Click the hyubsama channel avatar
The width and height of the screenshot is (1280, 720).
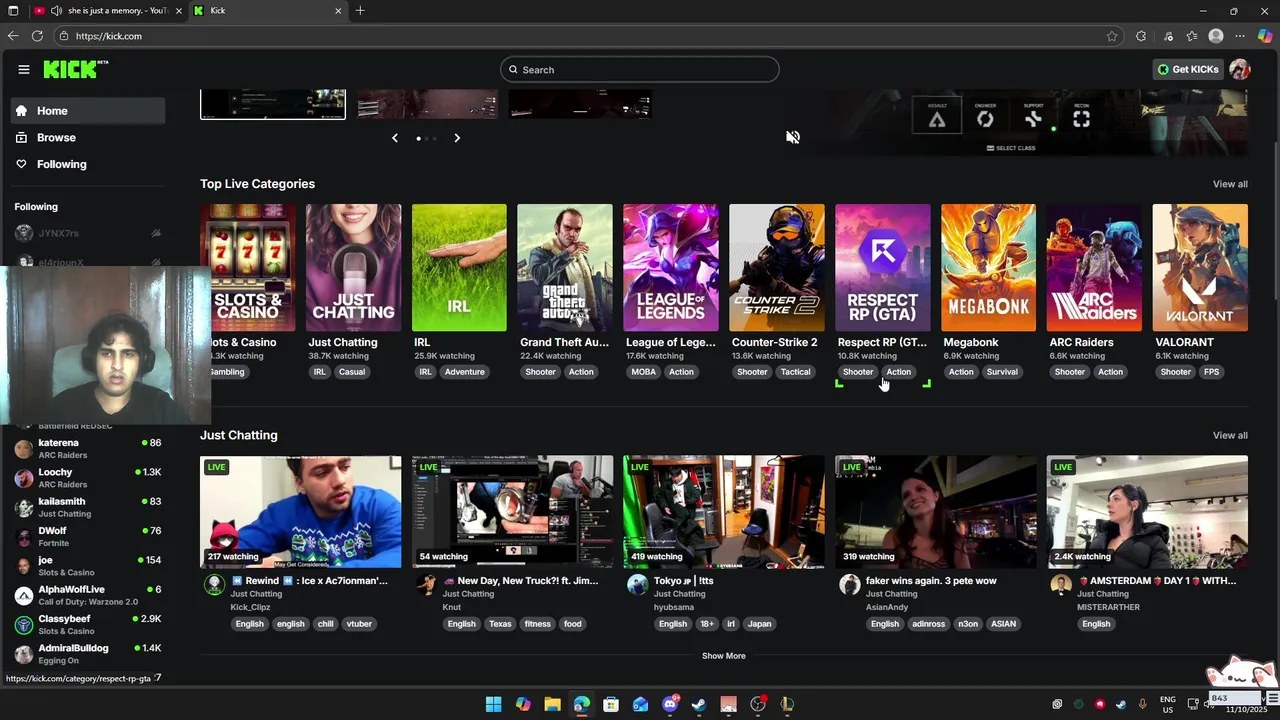[x=638, y=585]
